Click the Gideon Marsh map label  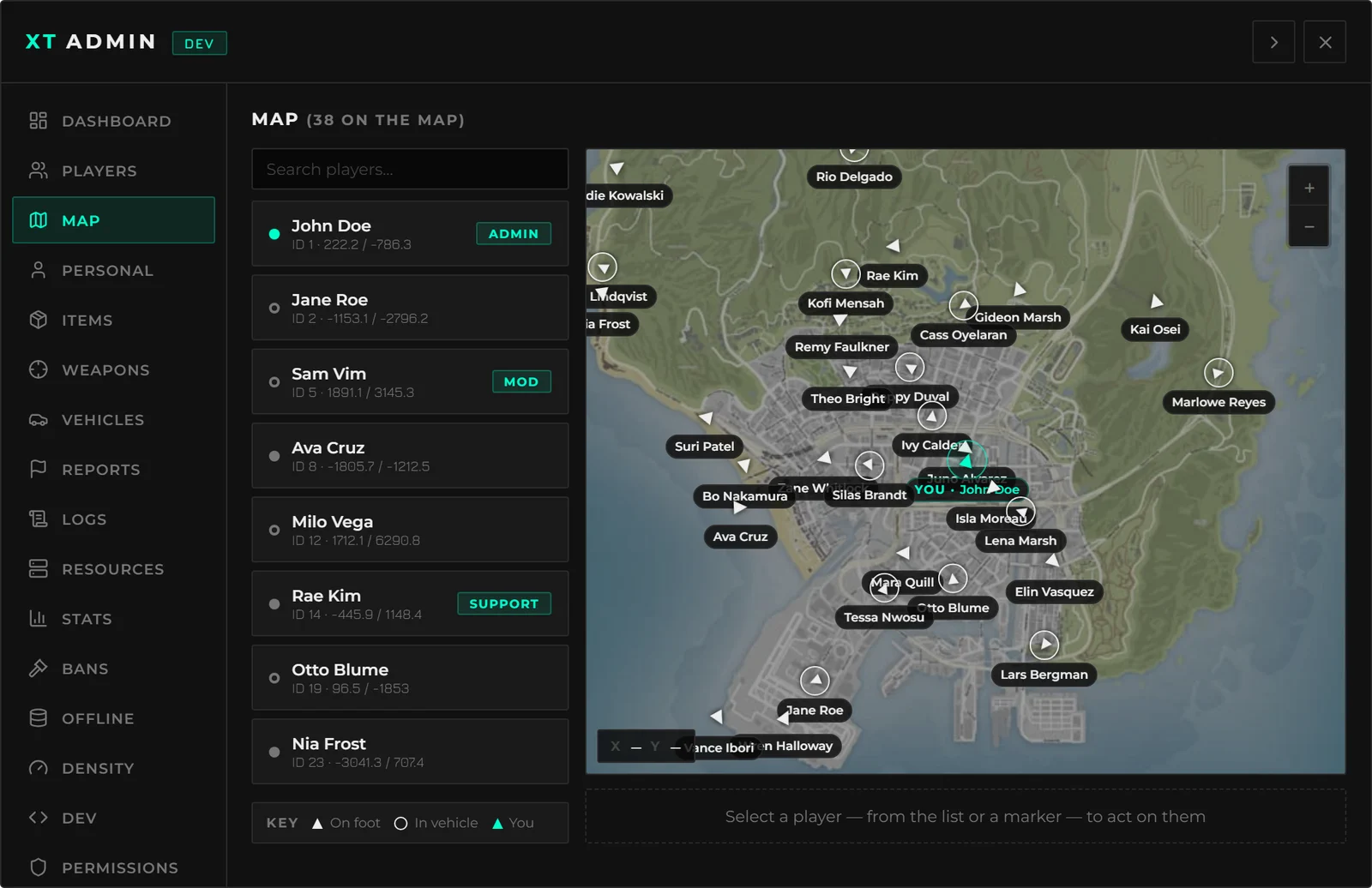click(x=1018, y=317)
